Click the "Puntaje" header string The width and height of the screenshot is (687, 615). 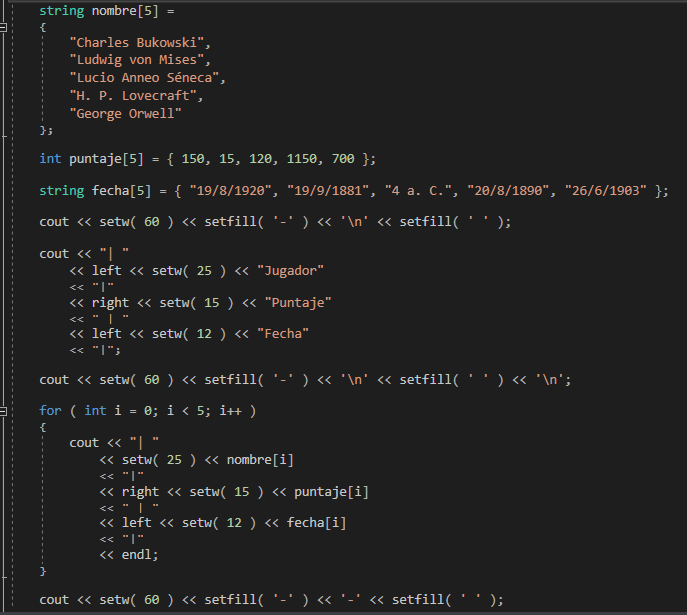point(298,303)
